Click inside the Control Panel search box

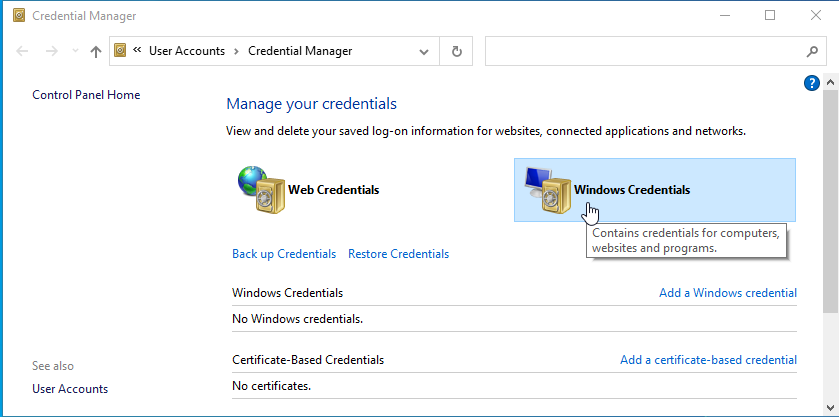tap(640, 51)
